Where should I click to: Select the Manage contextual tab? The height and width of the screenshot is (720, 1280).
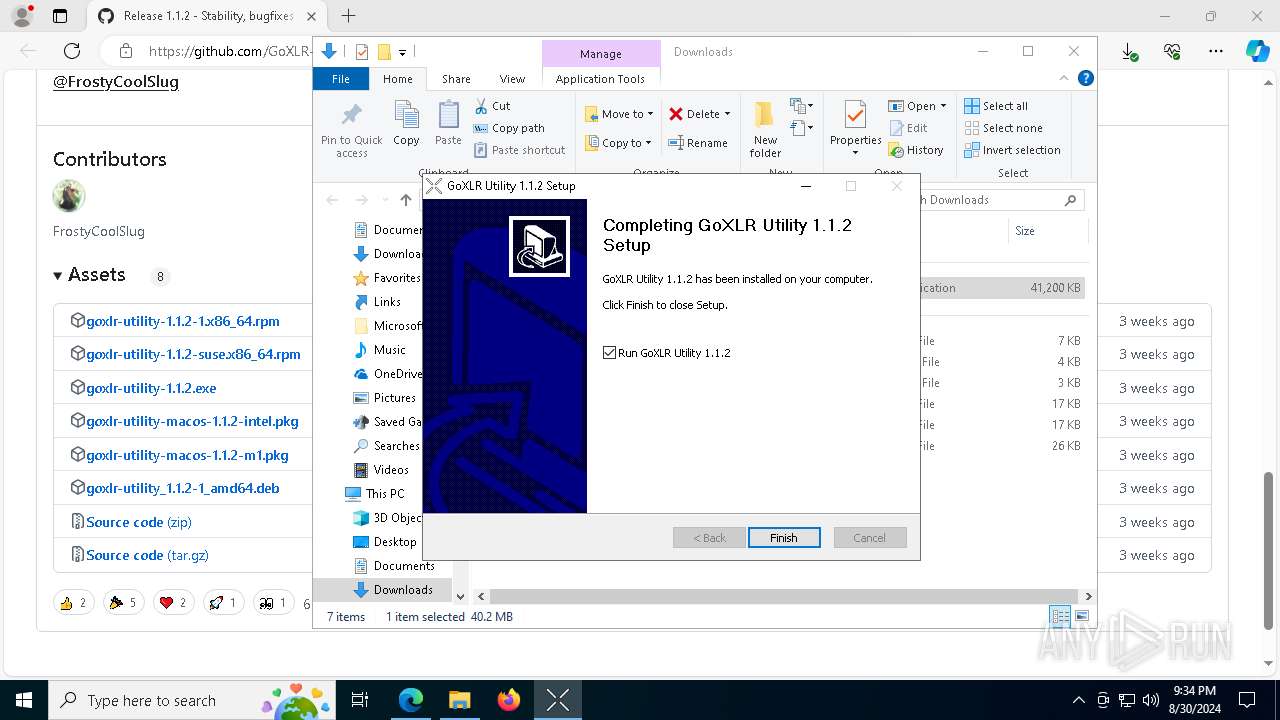[x=601, y=54]
